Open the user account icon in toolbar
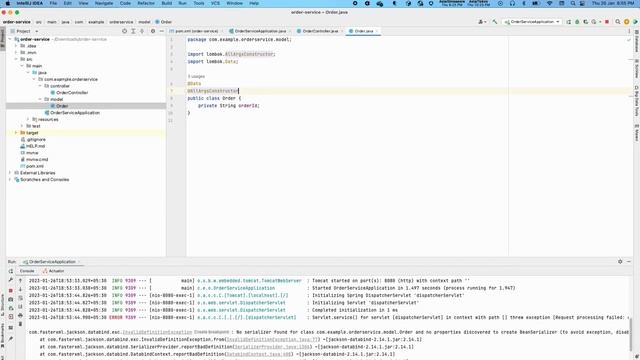 click(482, 22)
